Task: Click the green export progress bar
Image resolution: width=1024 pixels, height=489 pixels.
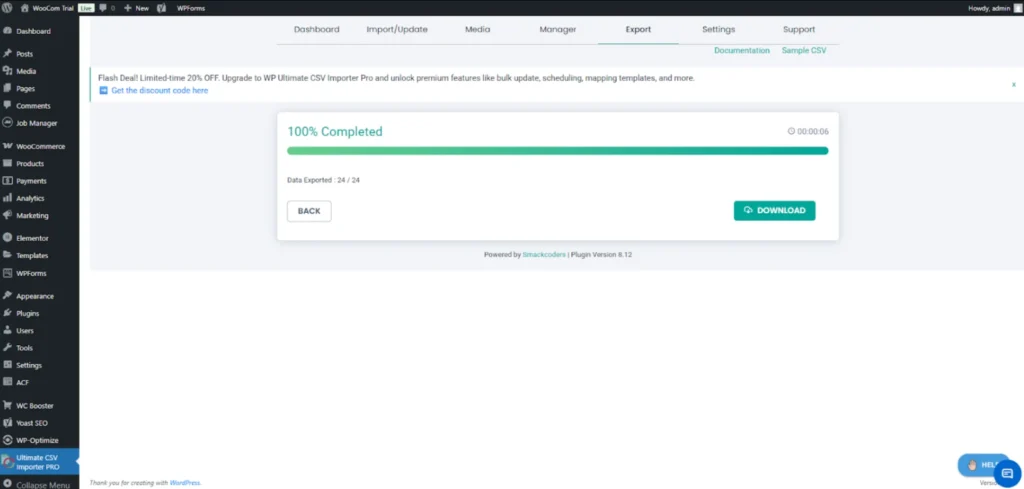Action: point(558,151)
